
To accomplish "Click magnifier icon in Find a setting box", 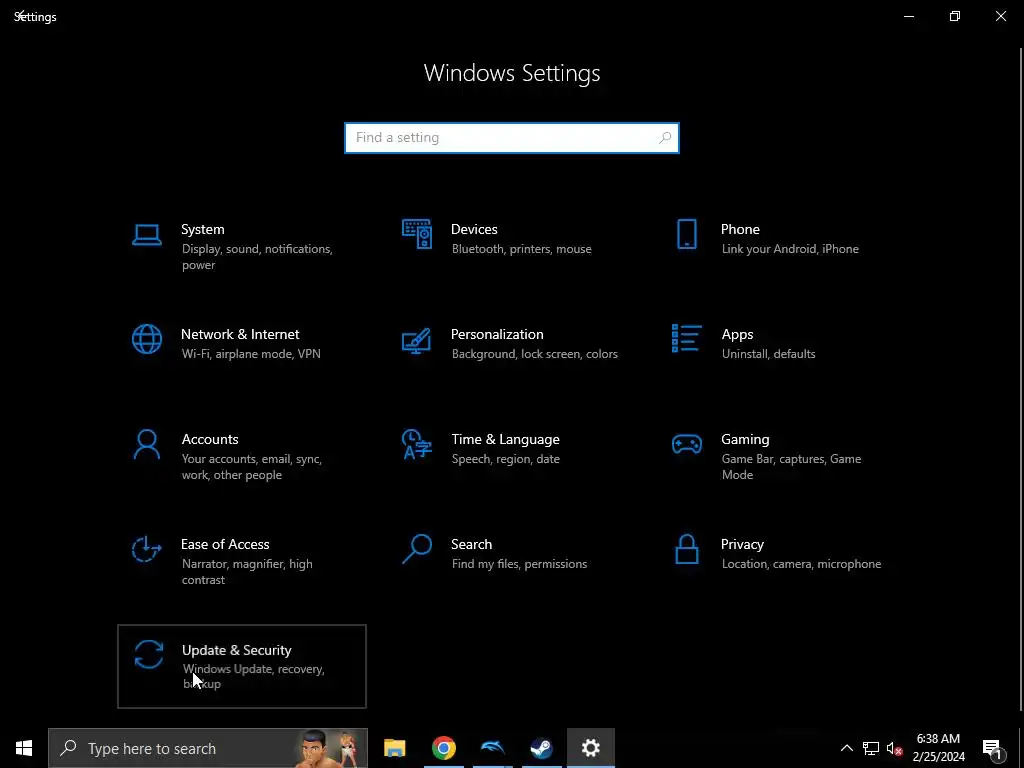I will click(x=665, y=138).
